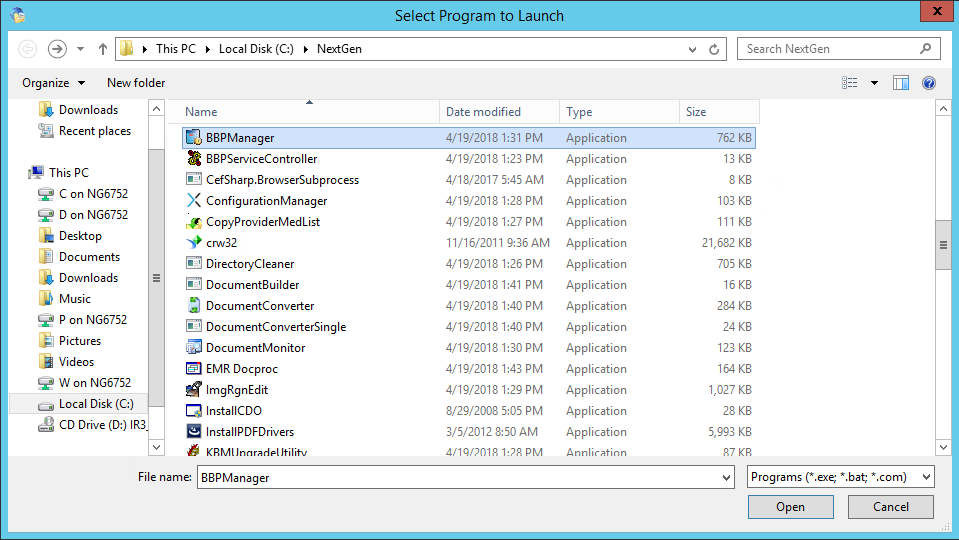This screenshot has height=540, width=959.
Task: Open the recent locations dropdown arrow
Action: coord(80,49)
